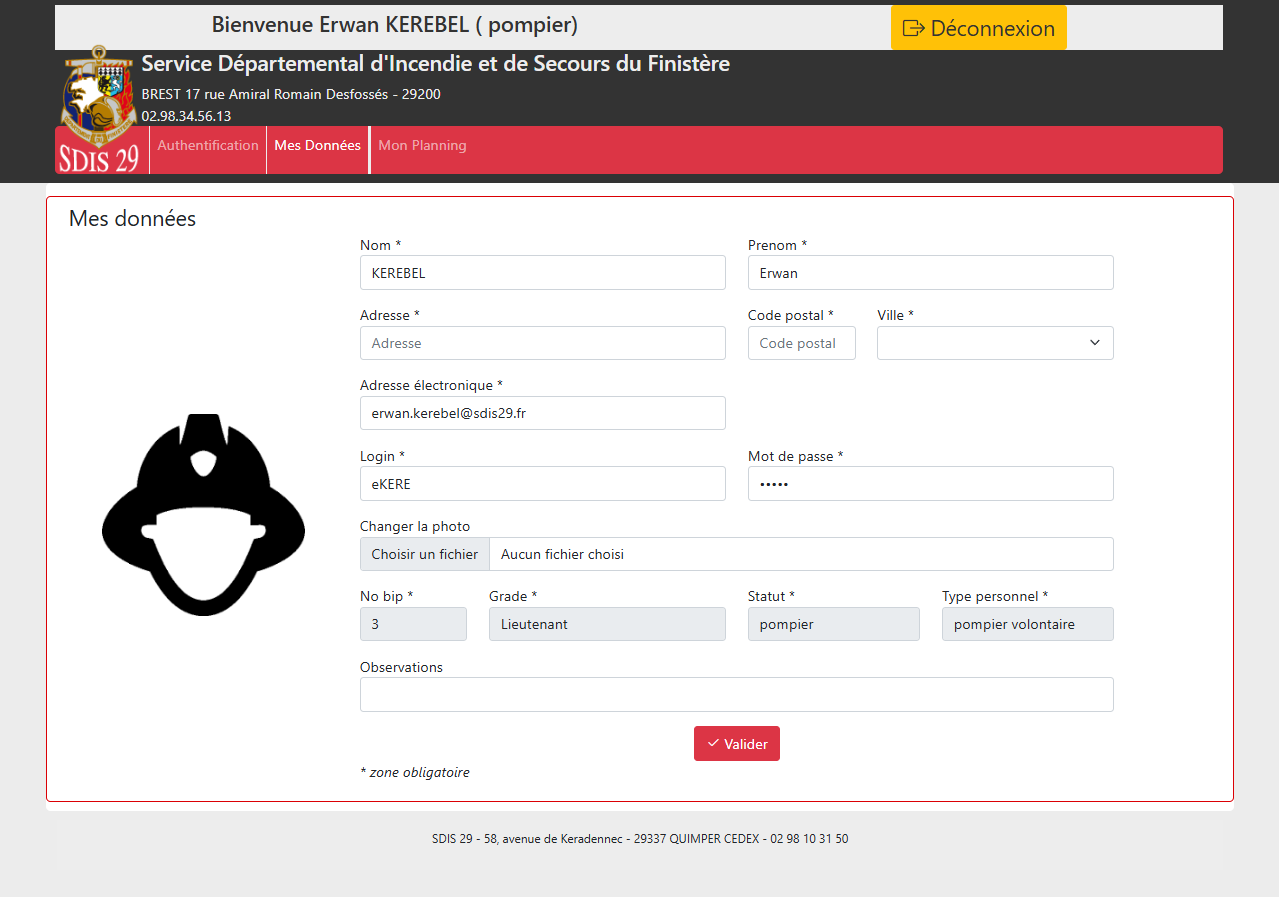Click the Mot de passe field
Screen dimensions: 1279x897
pos(930,484)
